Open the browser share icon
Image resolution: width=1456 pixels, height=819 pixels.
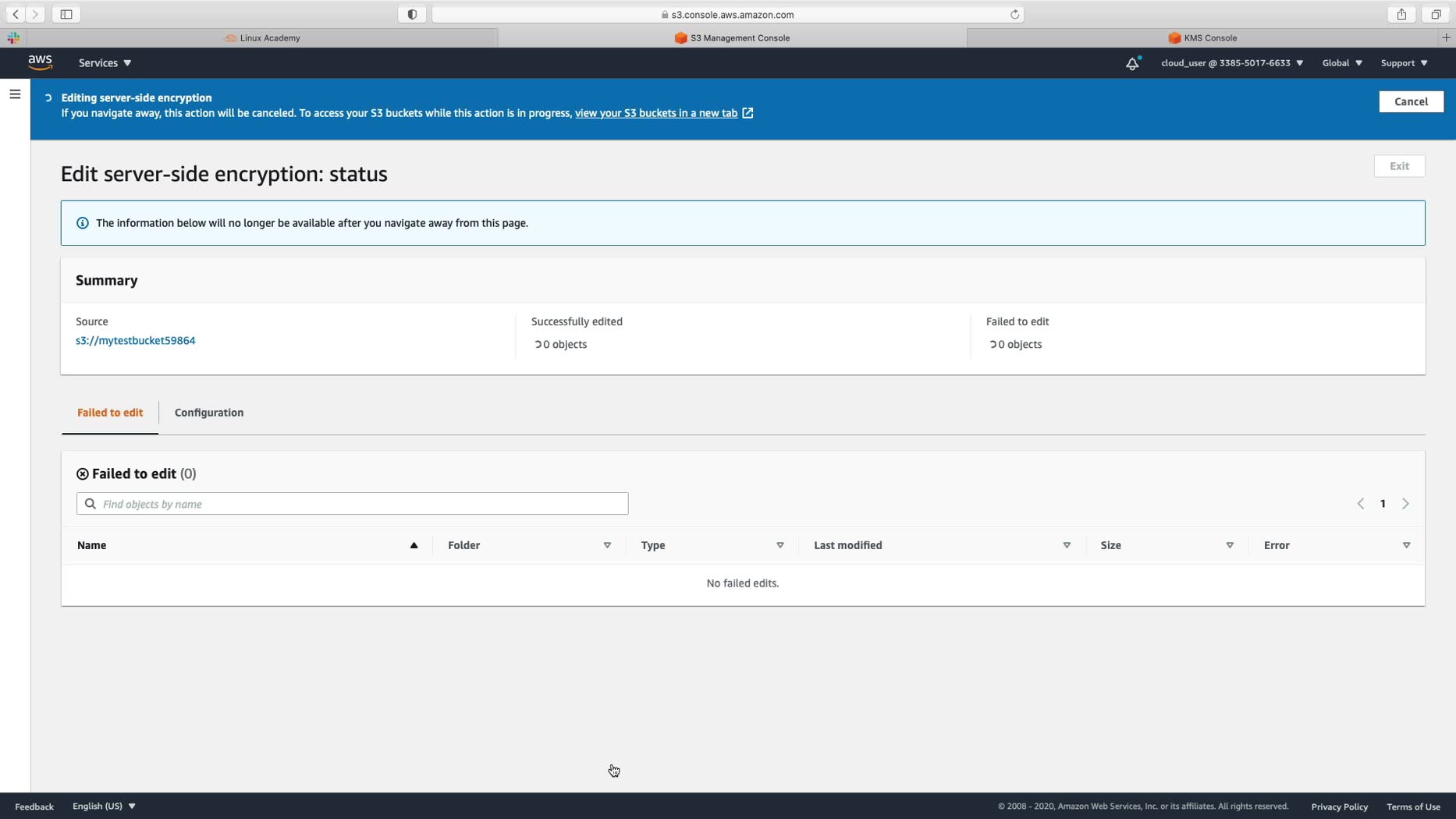[1401, 14]
